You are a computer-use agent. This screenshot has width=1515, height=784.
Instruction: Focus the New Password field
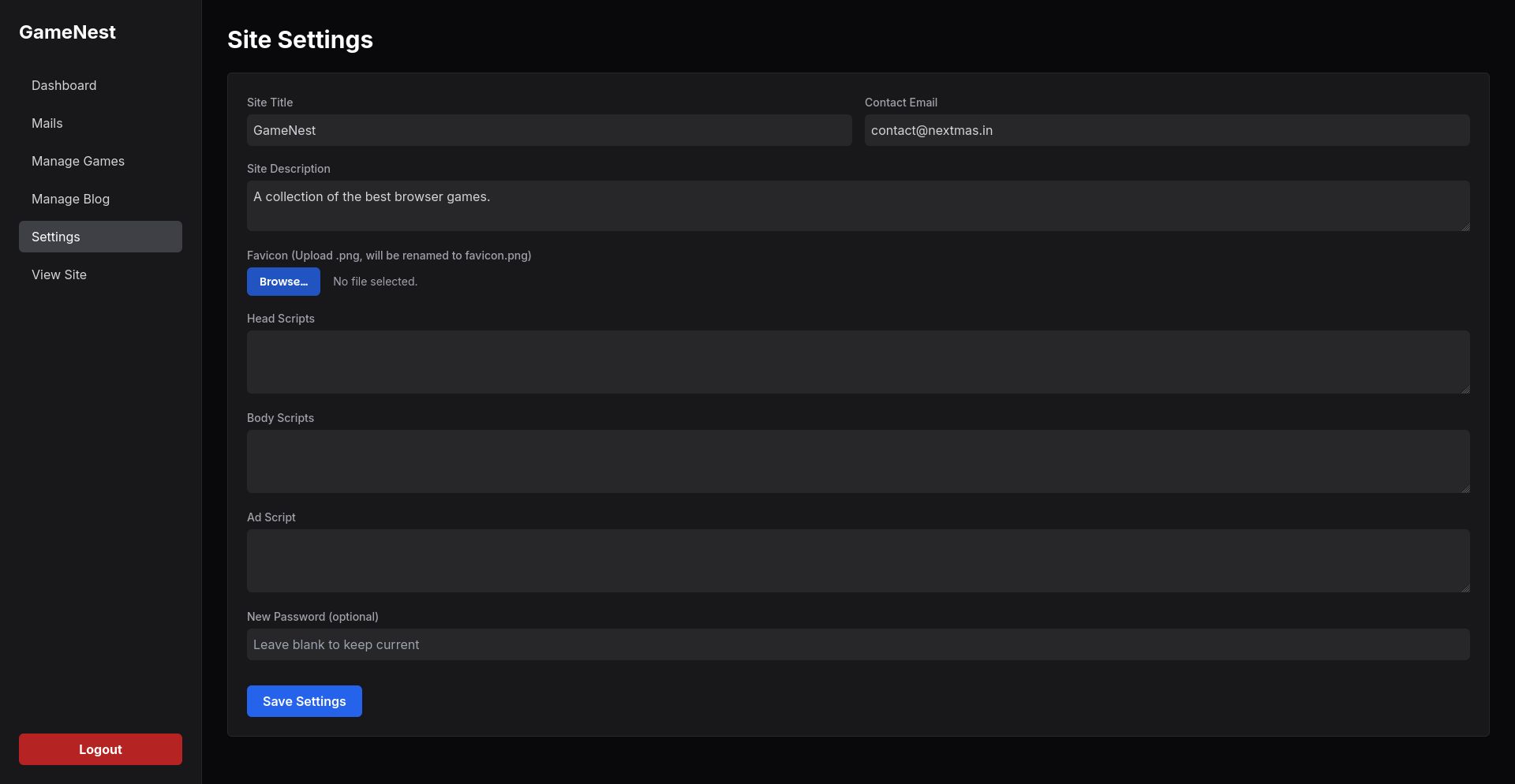point(858,644)
